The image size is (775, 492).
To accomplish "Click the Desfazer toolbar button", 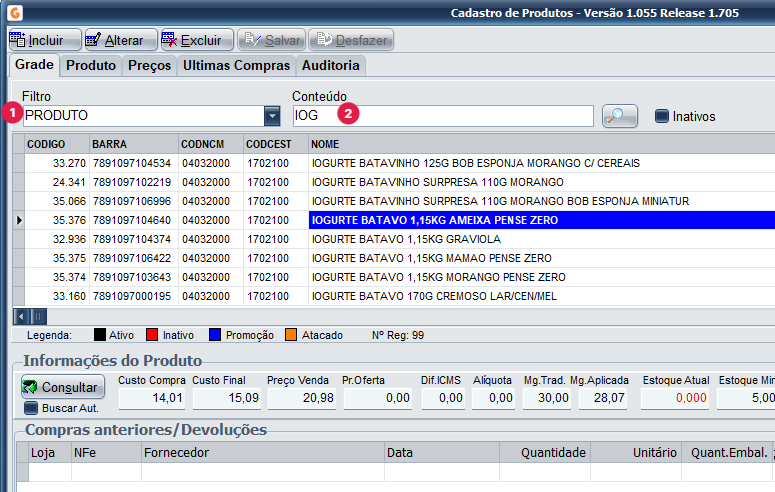I will [351, 40].
